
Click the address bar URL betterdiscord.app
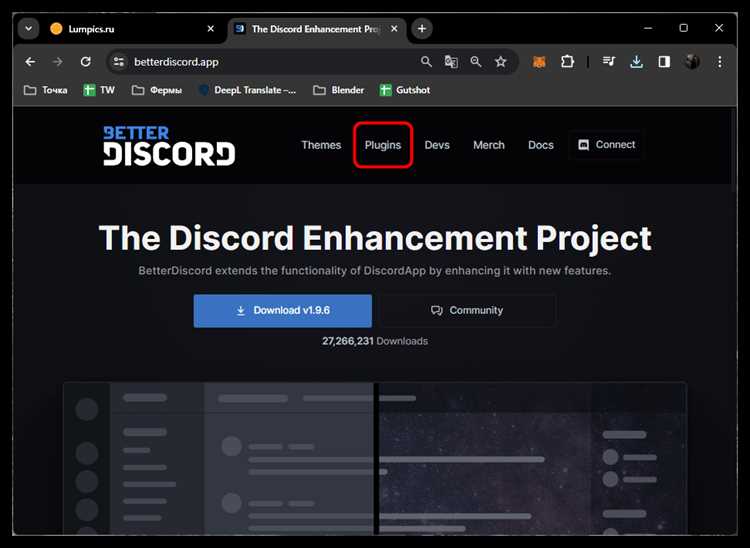pos(176,62)
